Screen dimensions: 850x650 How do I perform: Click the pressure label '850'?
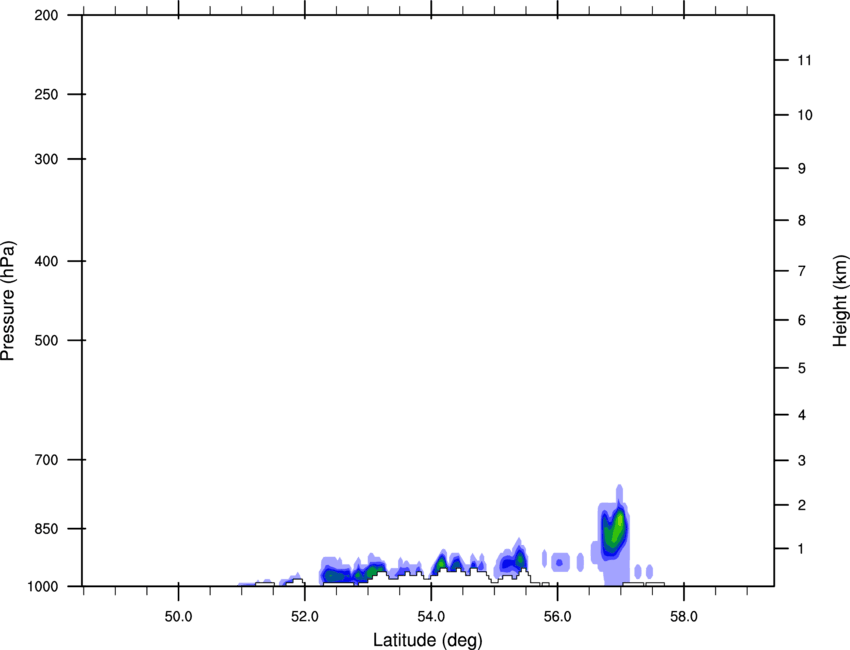pyautogui.click(x=46, y=529)
